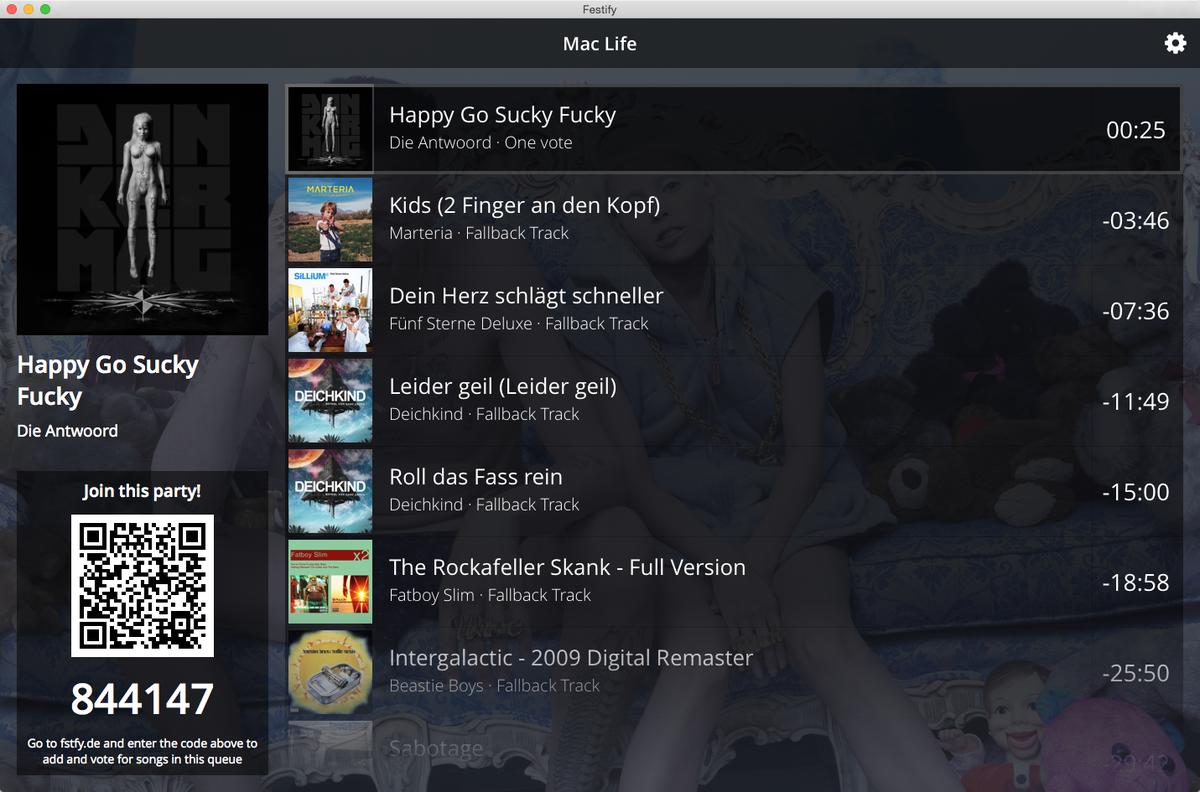
Task: Close the Festify window
Action: pos(12,9)
